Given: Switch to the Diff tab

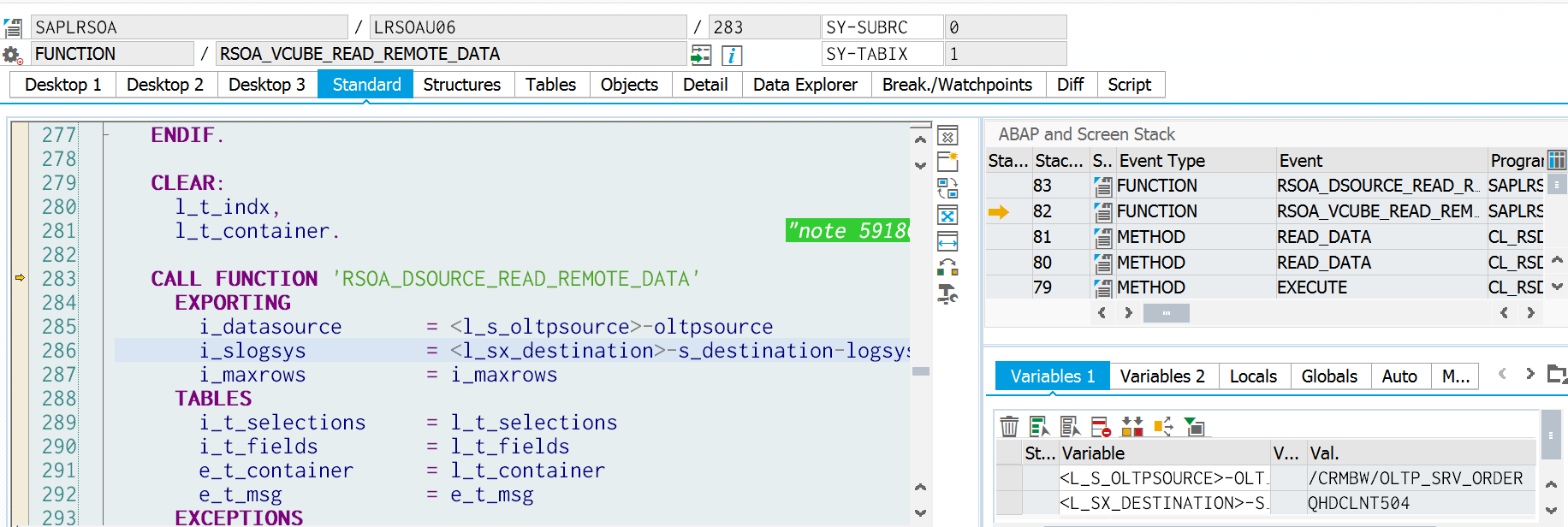Looking at the screenshot, I should click(x=1070, y=85).
